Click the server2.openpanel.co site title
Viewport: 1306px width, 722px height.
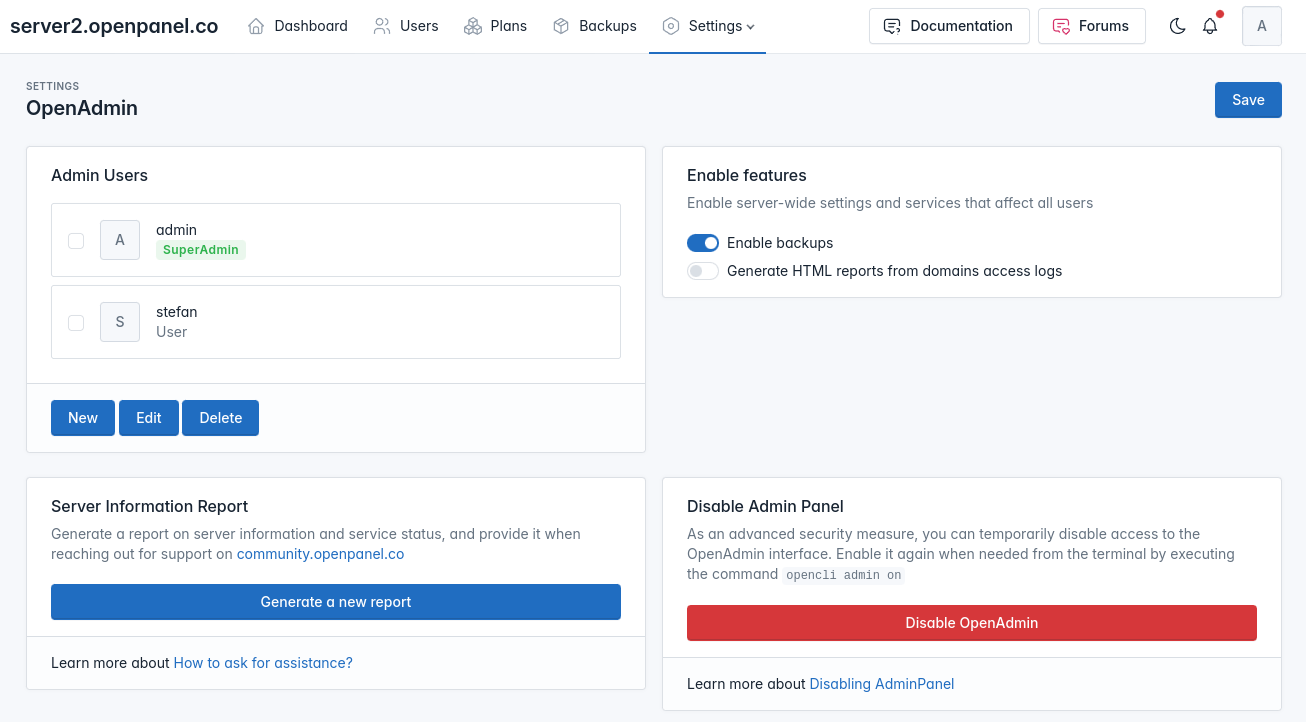(114, 26)
